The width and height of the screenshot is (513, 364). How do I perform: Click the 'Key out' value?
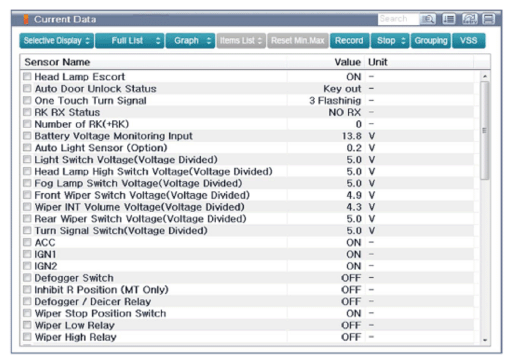click(x=342, y=89)
